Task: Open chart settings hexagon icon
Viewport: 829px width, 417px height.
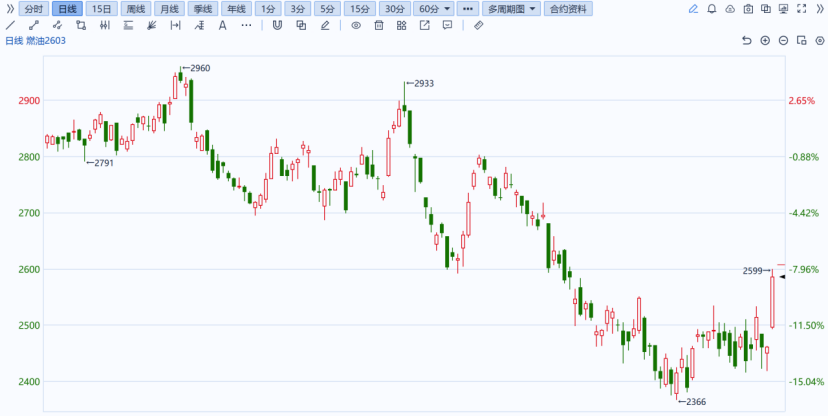Action: 820,41
